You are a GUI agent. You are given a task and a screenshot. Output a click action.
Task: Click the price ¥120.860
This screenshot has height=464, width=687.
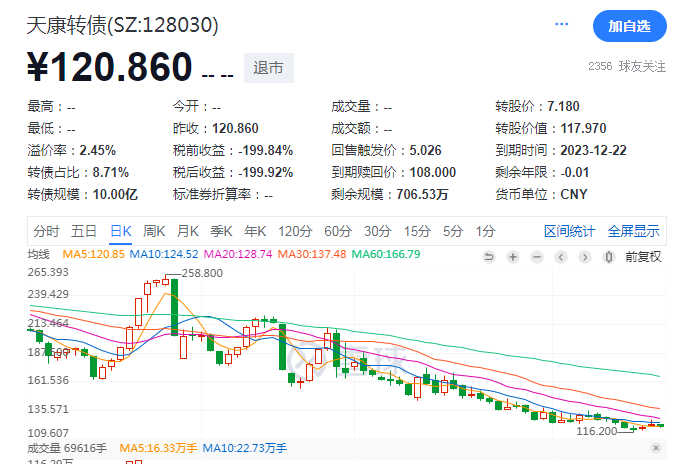pos(110,67)
